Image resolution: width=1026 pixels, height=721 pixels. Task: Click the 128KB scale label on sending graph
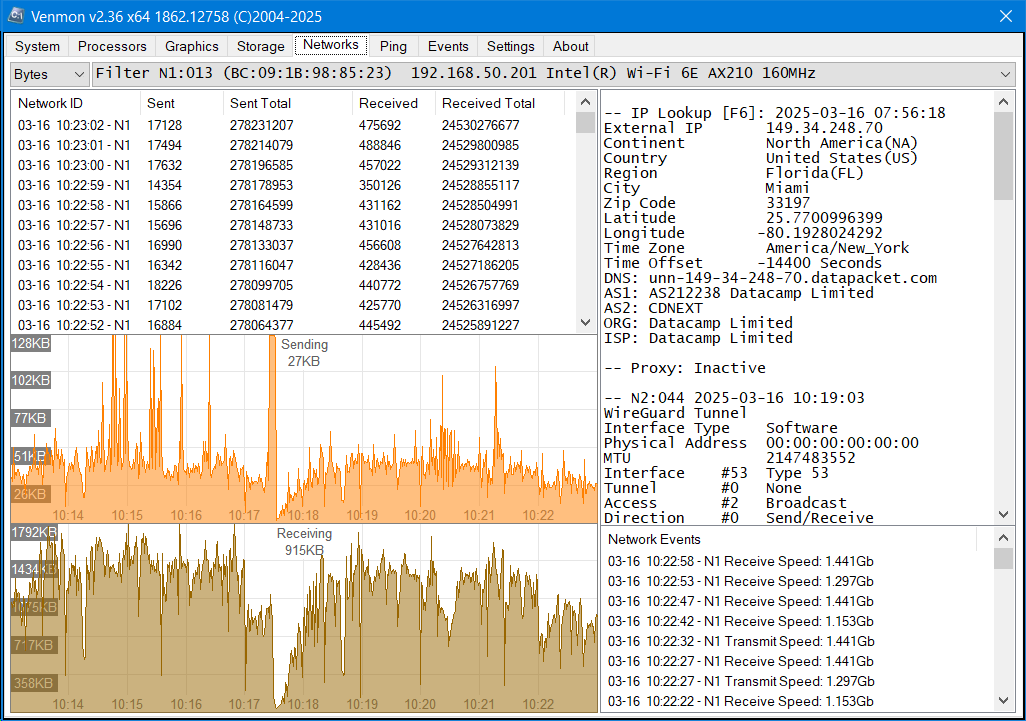tap(30, 343)
